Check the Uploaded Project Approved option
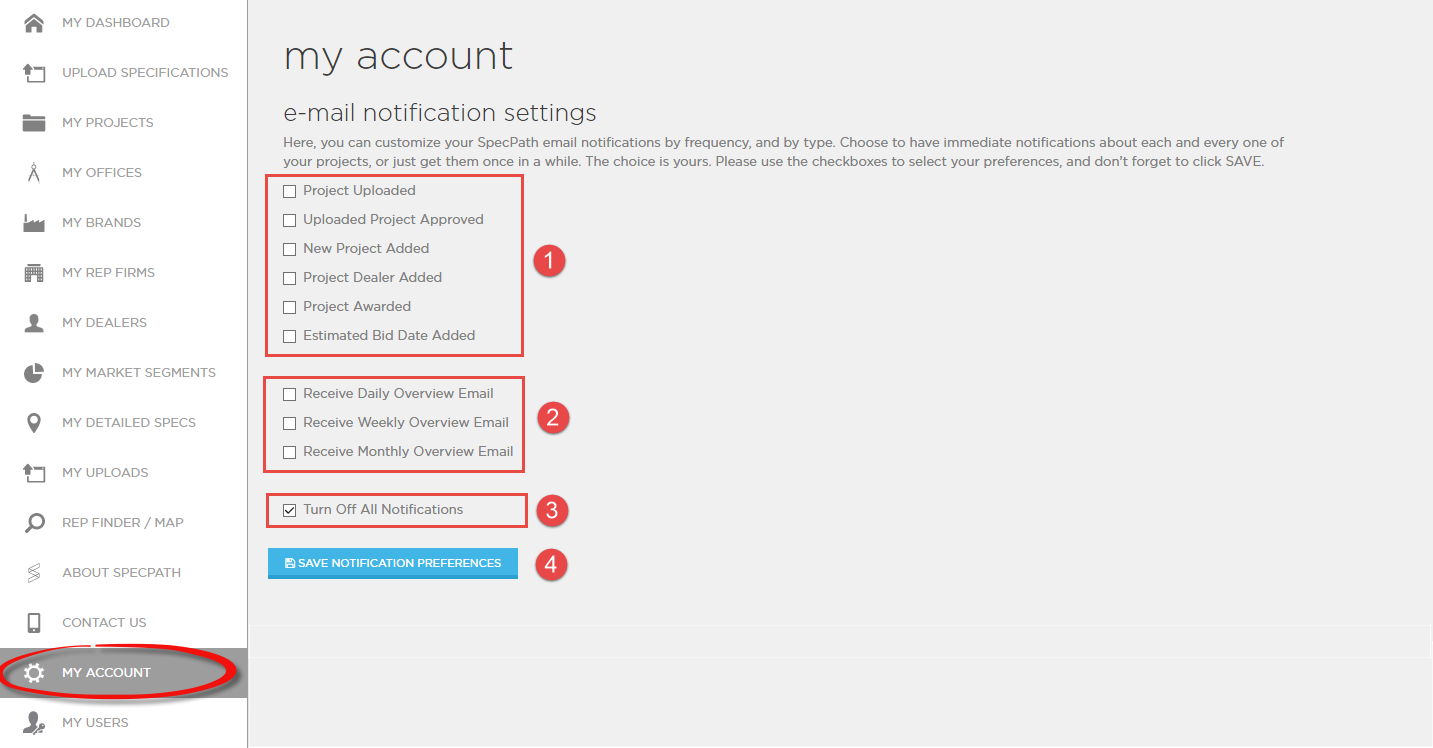 tap(290, 220)
